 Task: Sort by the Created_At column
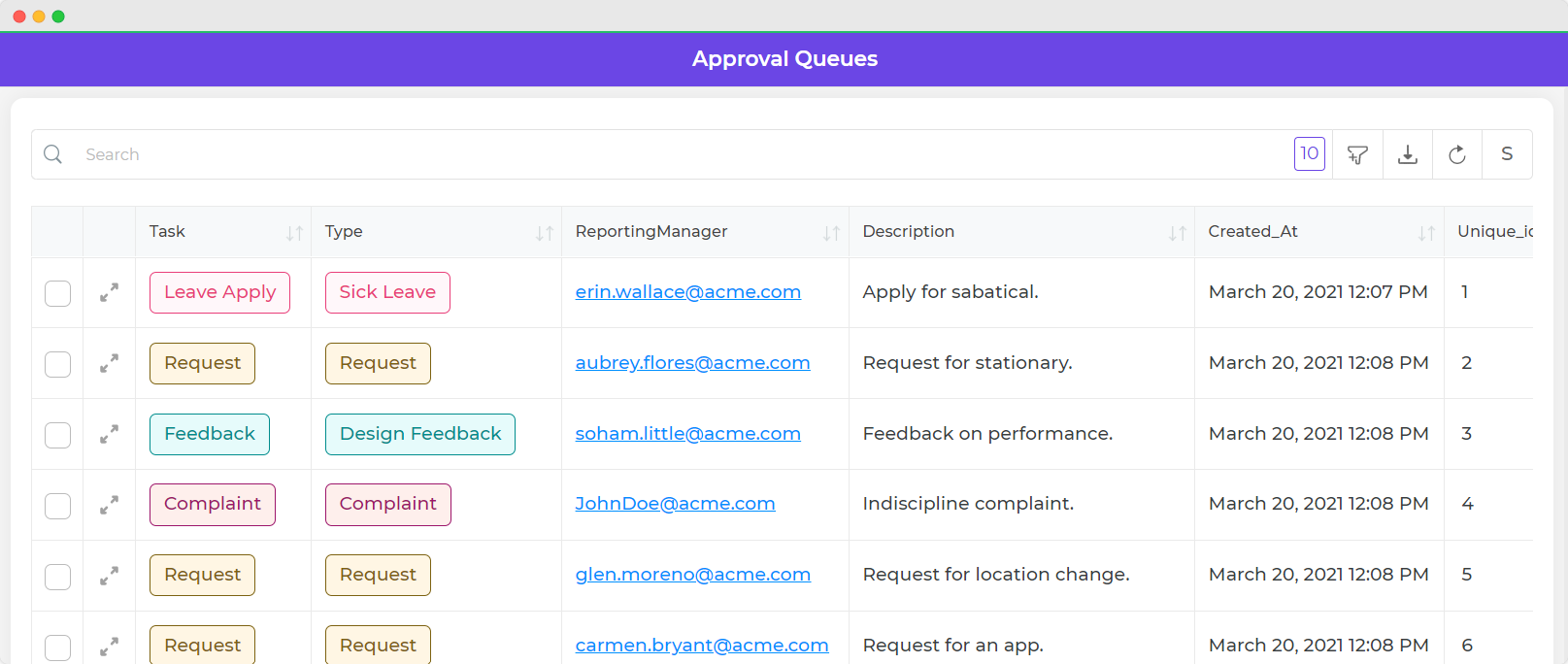click(x=1425, y=233)
